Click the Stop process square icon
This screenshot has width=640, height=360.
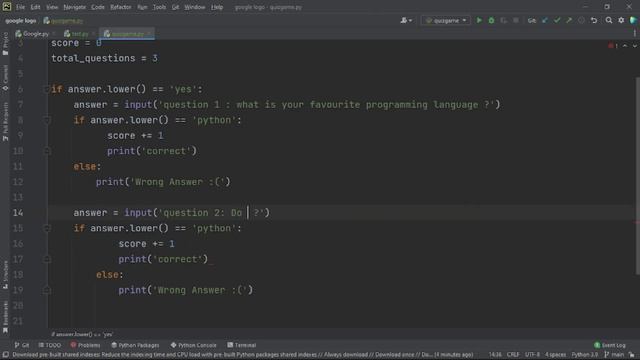516,20
